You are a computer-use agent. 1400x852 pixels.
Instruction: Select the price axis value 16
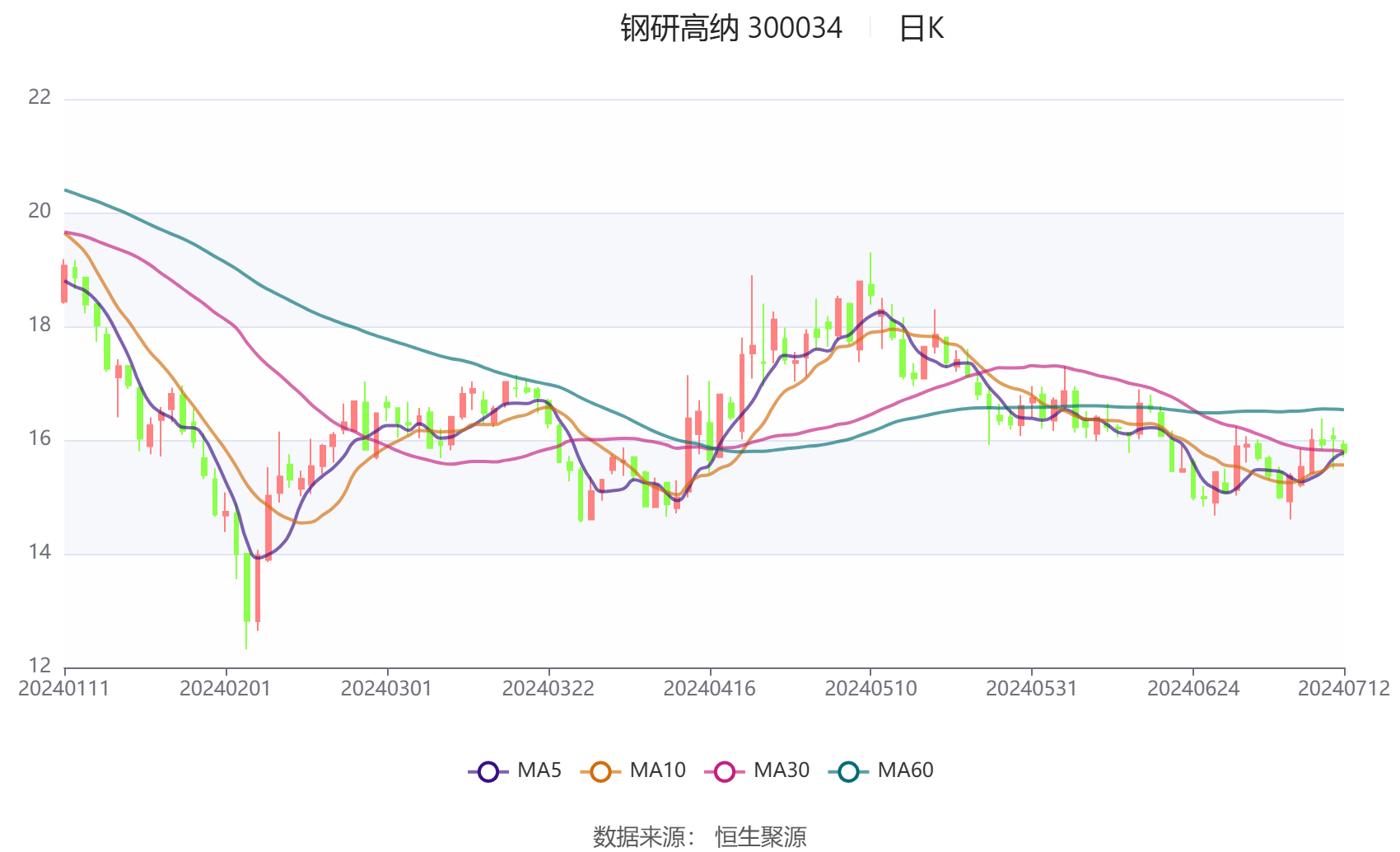(40, 438)
